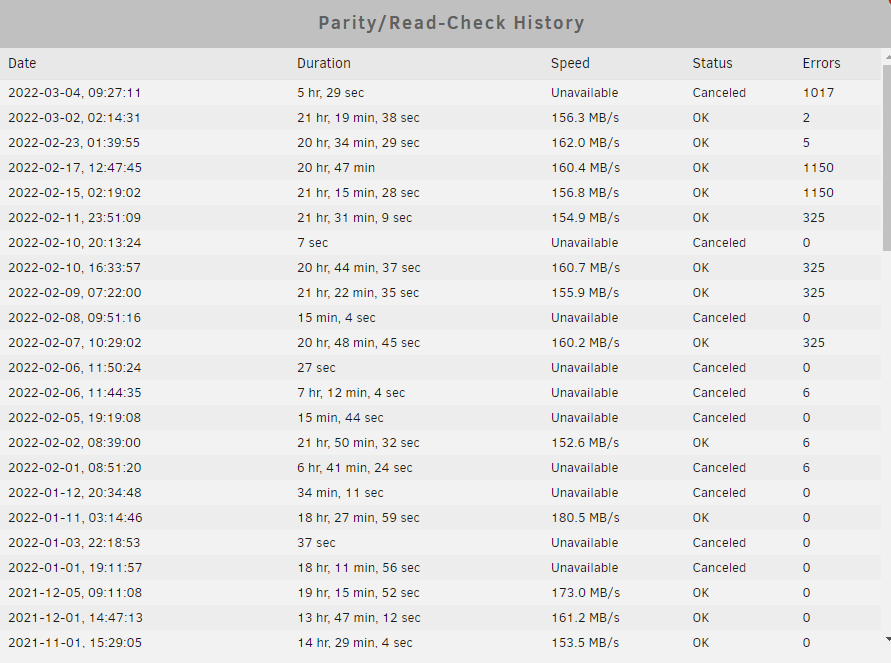The width and height of the screenshot is (891, 663).
Task: Click the scrollbar down arrow
Action: tap(887, 640)
